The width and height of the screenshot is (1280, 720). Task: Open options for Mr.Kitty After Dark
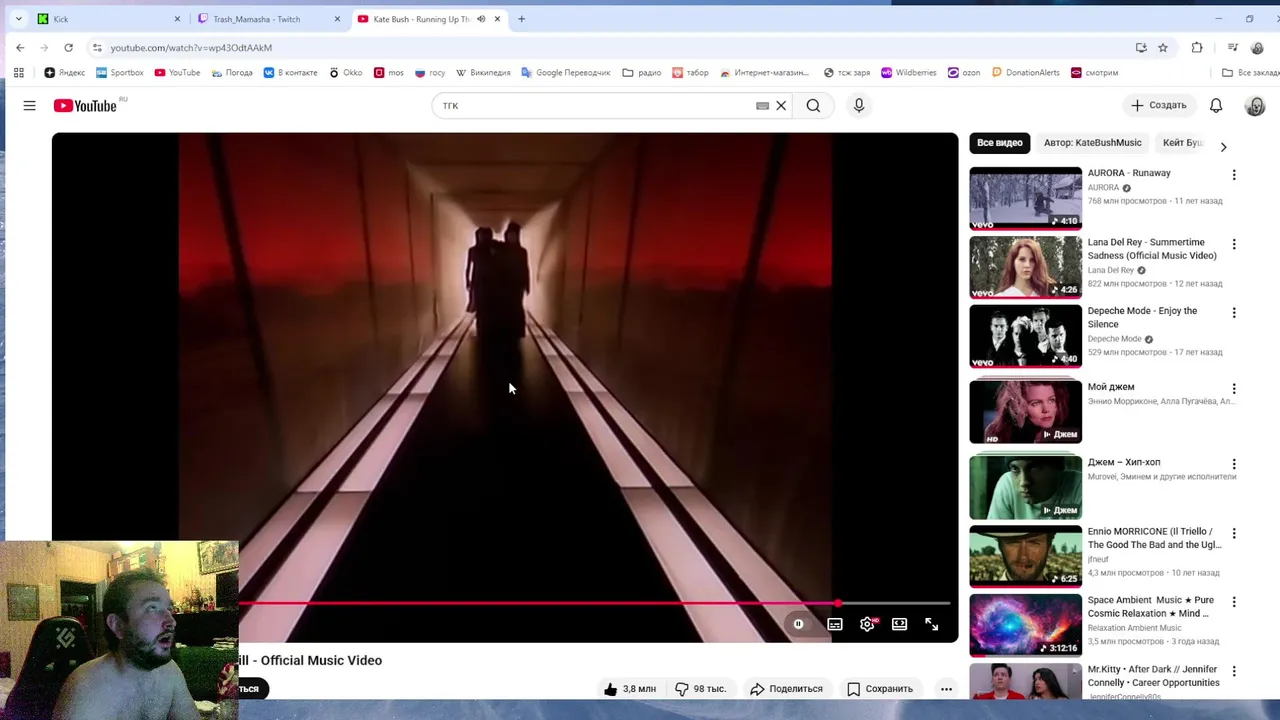click(1234, 671)
